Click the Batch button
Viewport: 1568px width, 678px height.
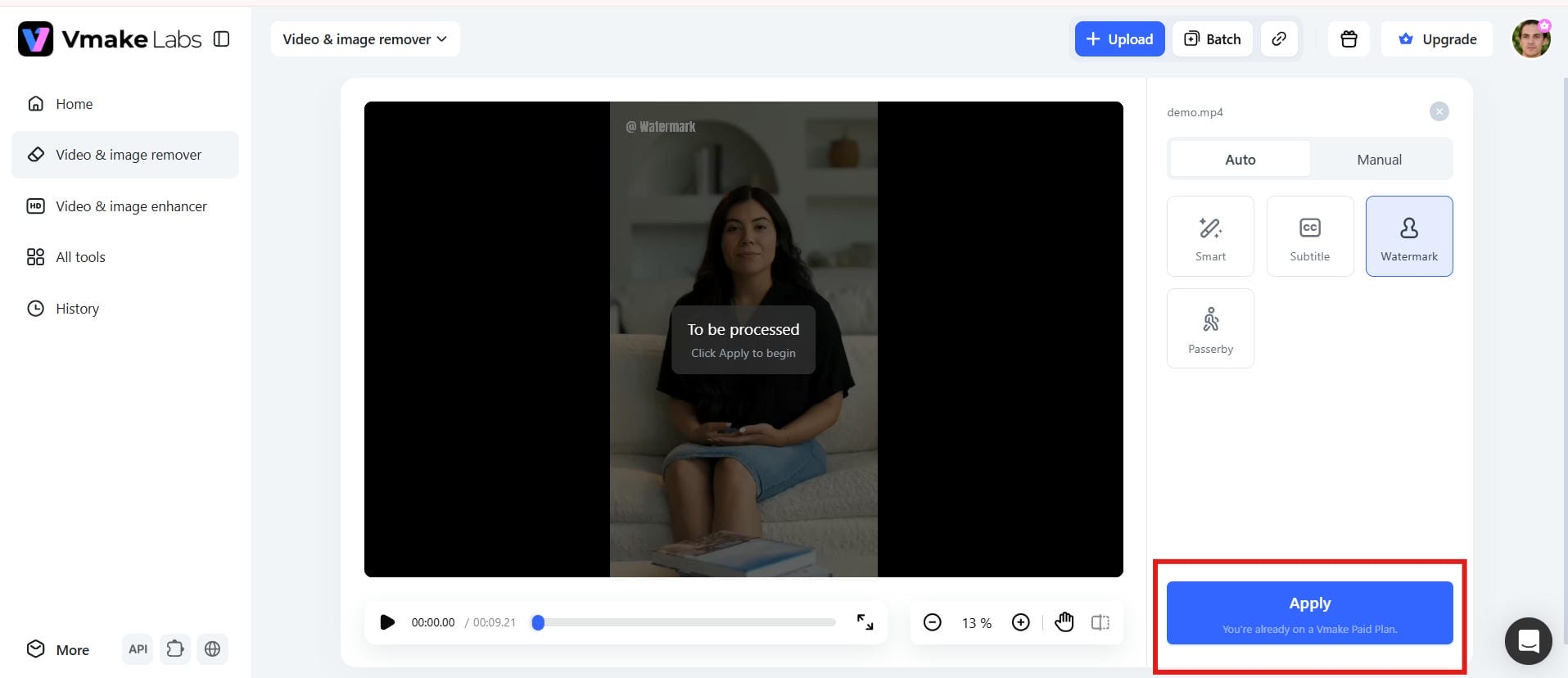point(1213,39)
